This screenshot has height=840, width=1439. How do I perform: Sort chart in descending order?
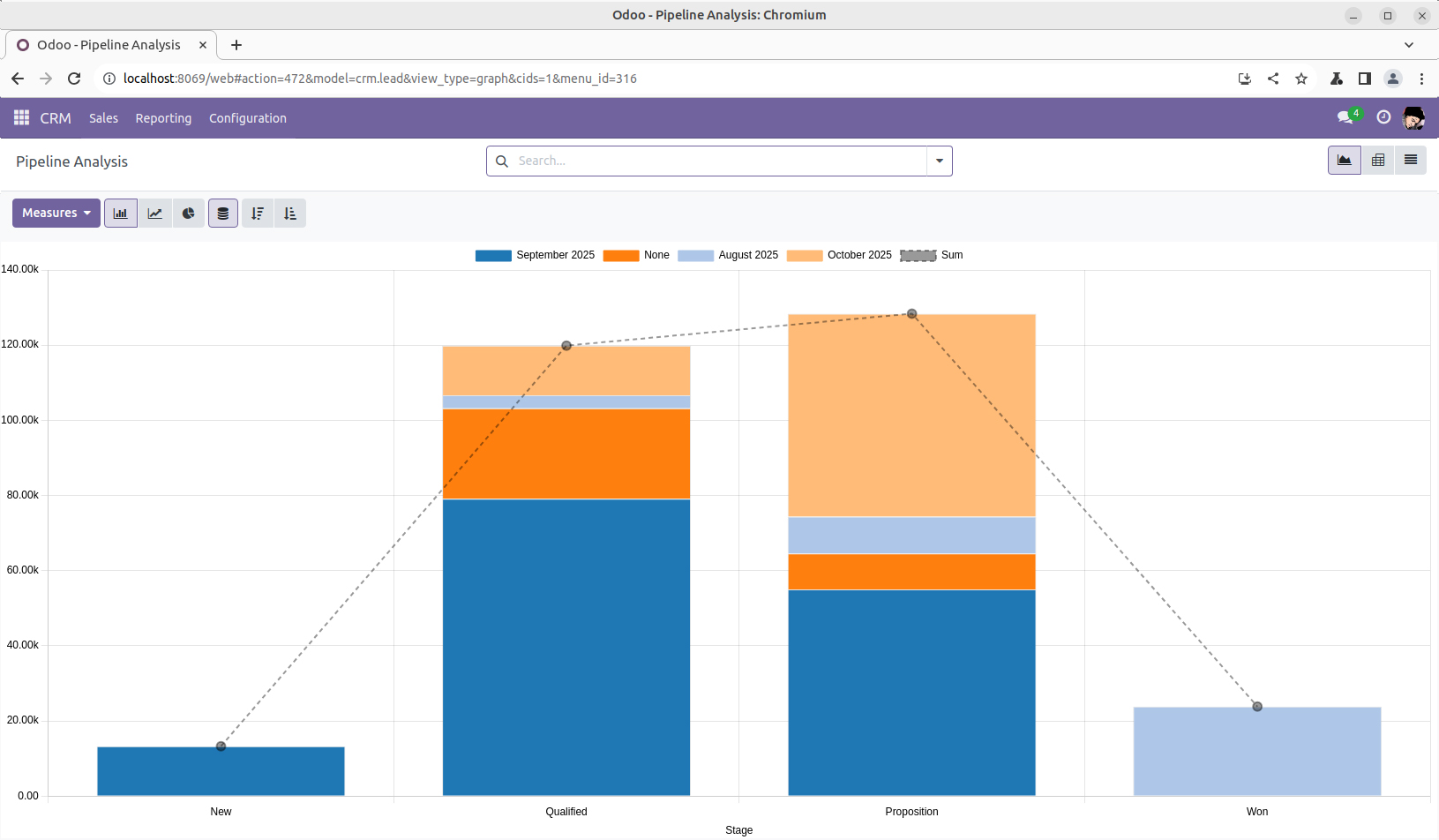[x=257, y=214]
